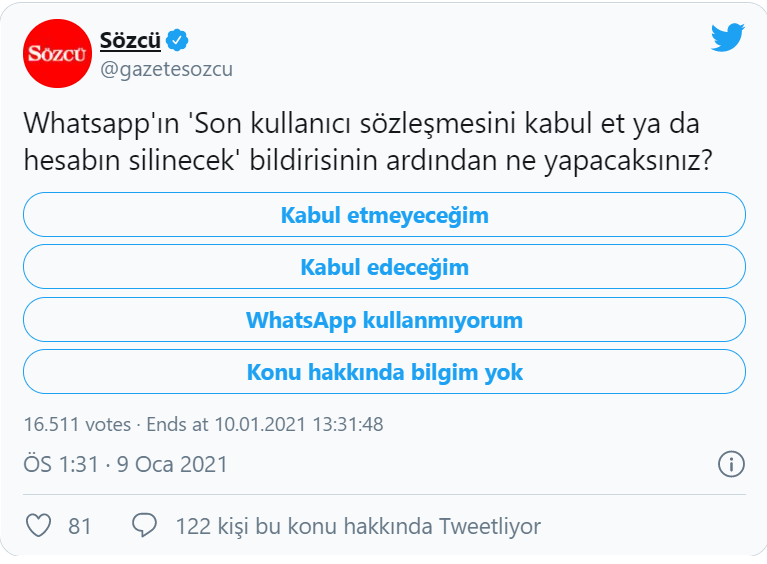Click the like count 81
This screenshot has height=564, width=767.
coord(80,526)
